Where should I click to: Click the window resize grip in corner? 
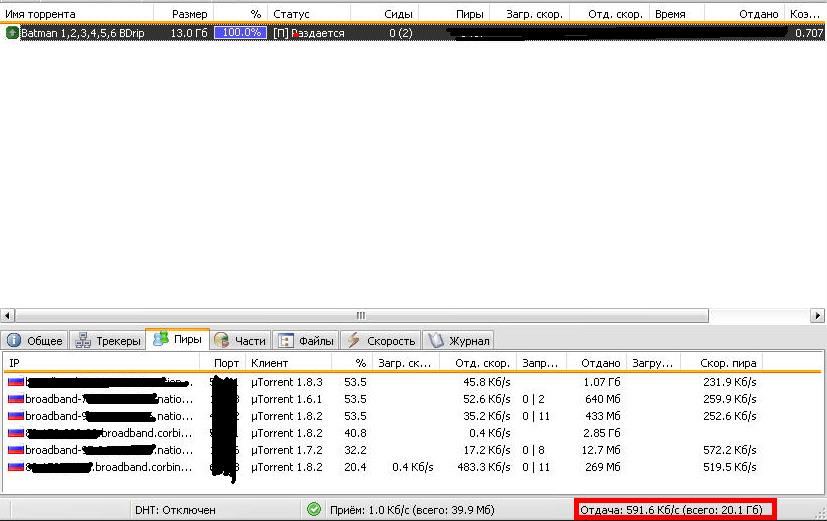(x=820, y=513)
